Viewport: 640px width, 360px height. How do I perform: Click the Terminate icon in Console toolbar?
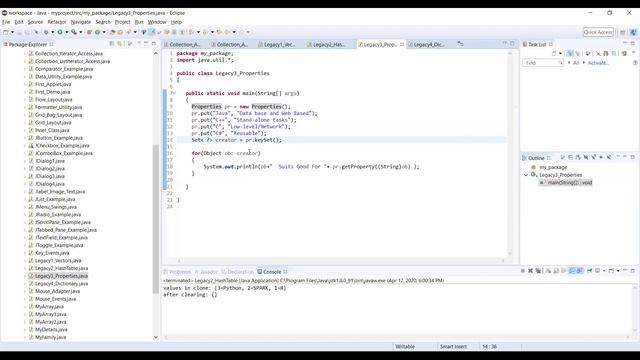[x=522, y=271]
